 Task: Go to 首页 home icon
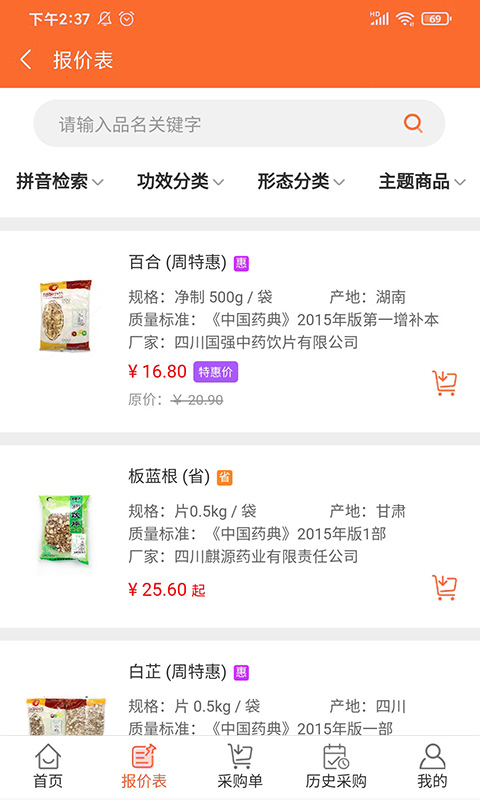click(48, 766)
